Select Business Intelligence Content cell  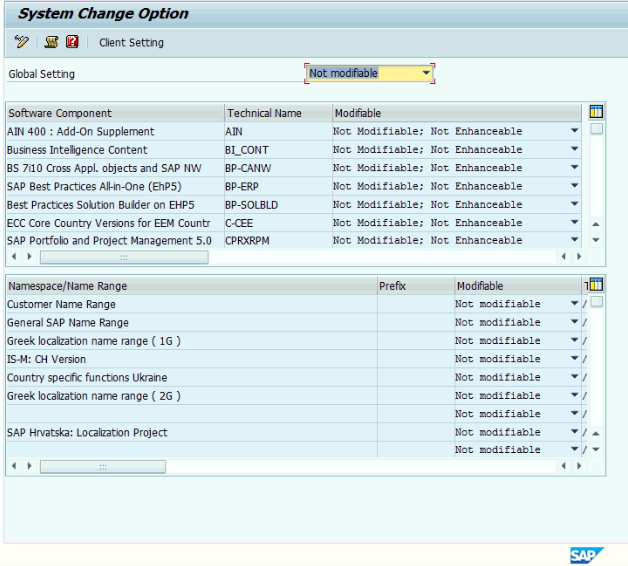coord(115,150)
